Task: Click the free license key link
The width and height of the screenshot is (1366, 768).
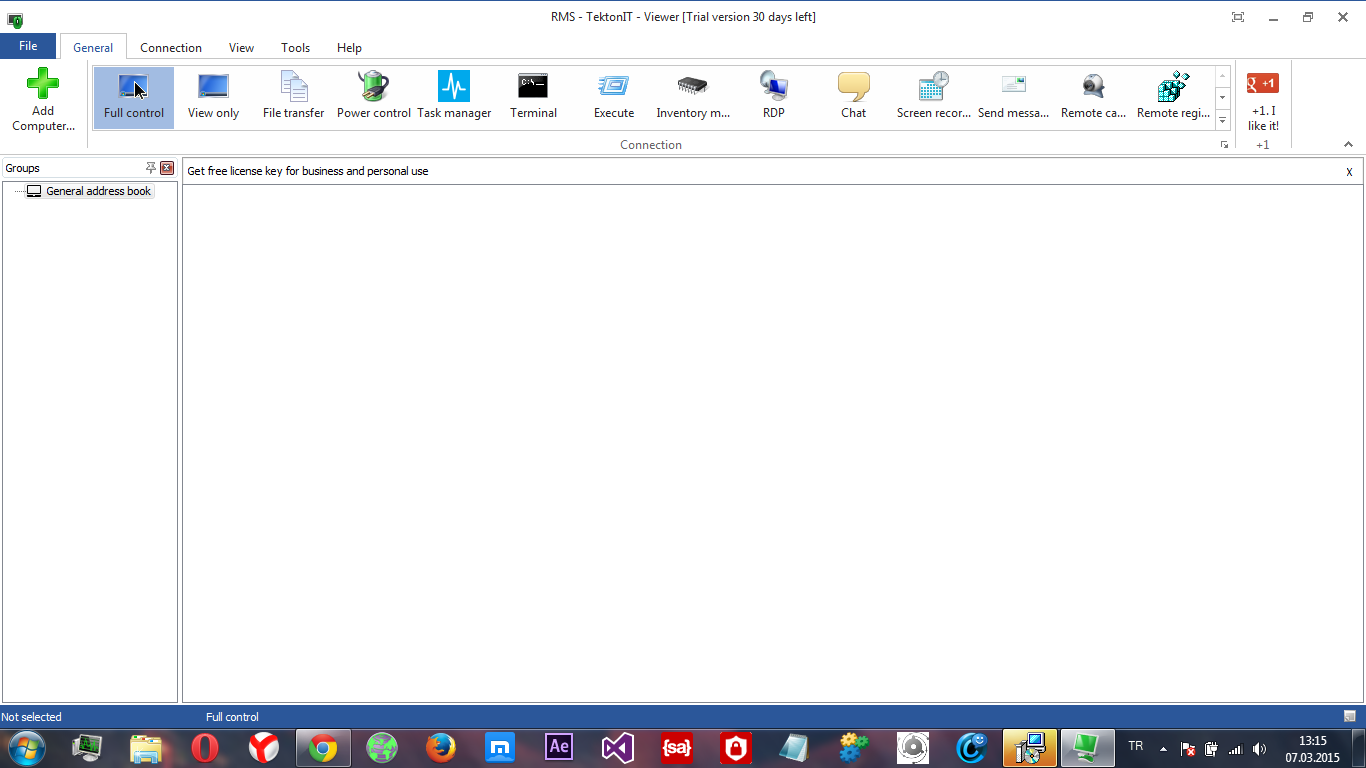Action: 308,171
